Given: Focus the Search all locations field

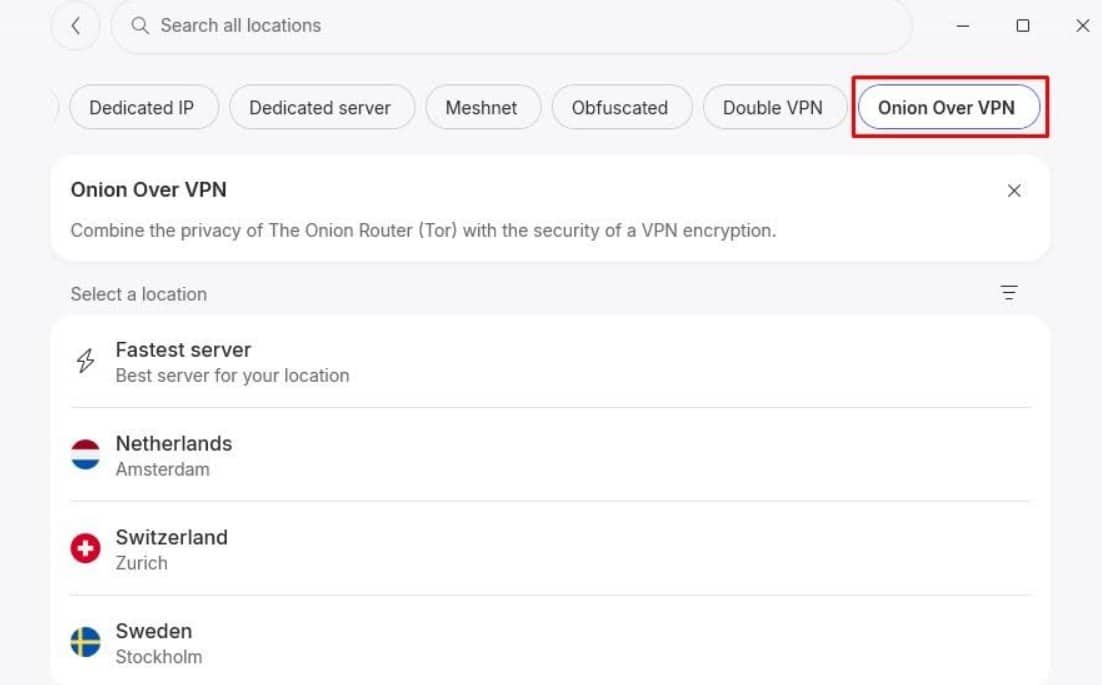Looking at the screenshot, I should pyautogui.click(x=512, y=26).
